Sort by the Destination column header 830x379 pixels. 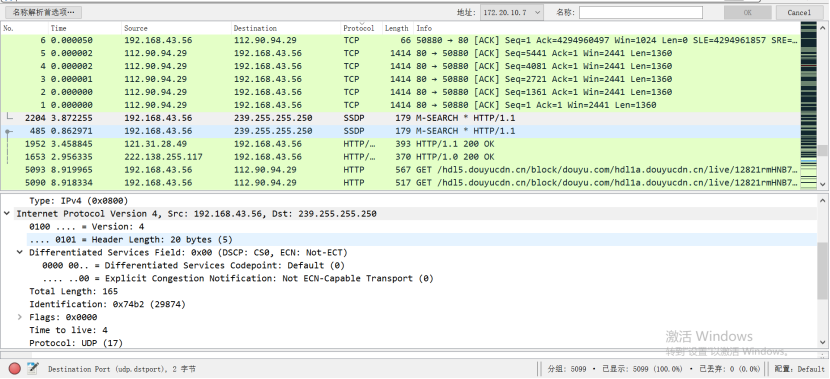pyautogui.click(x=286, y=28)
